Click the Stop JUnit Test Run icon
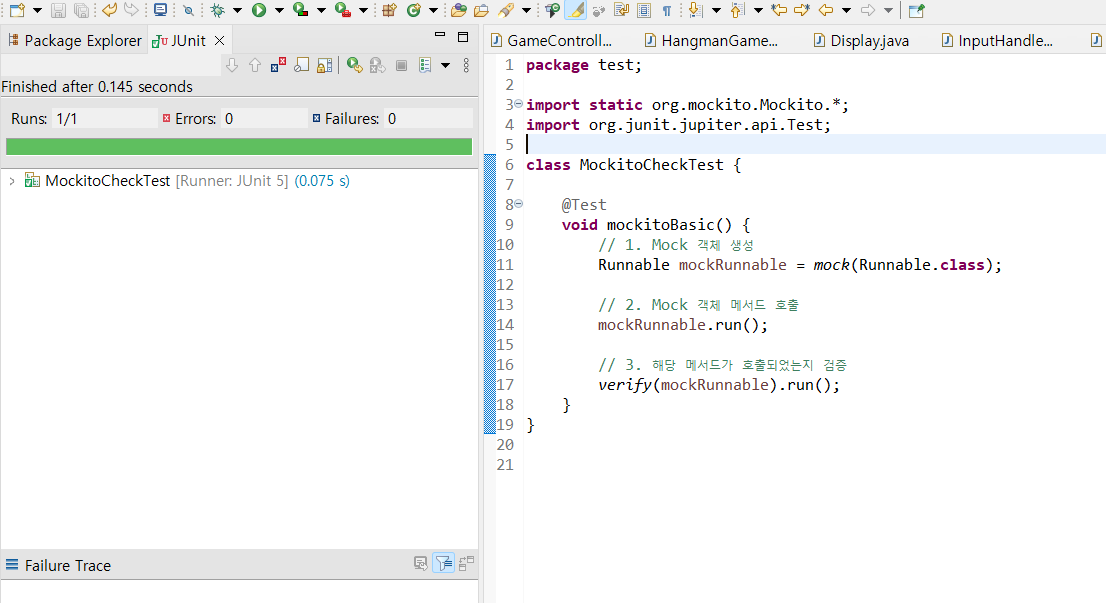This screenshot has height=603, width=1106. click(401, 66)
